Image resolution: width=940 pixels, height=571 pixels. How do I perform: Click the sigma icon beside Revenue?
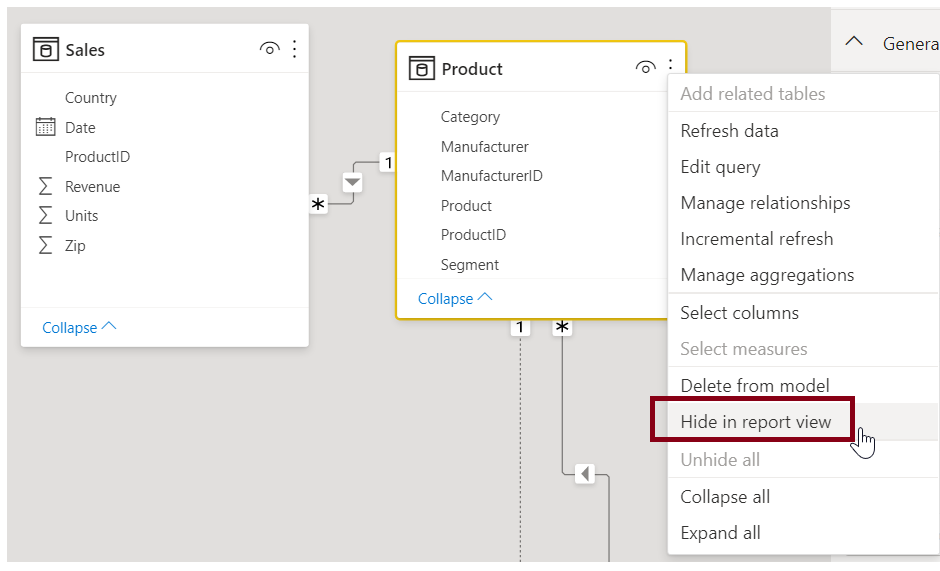click(45, 186)
